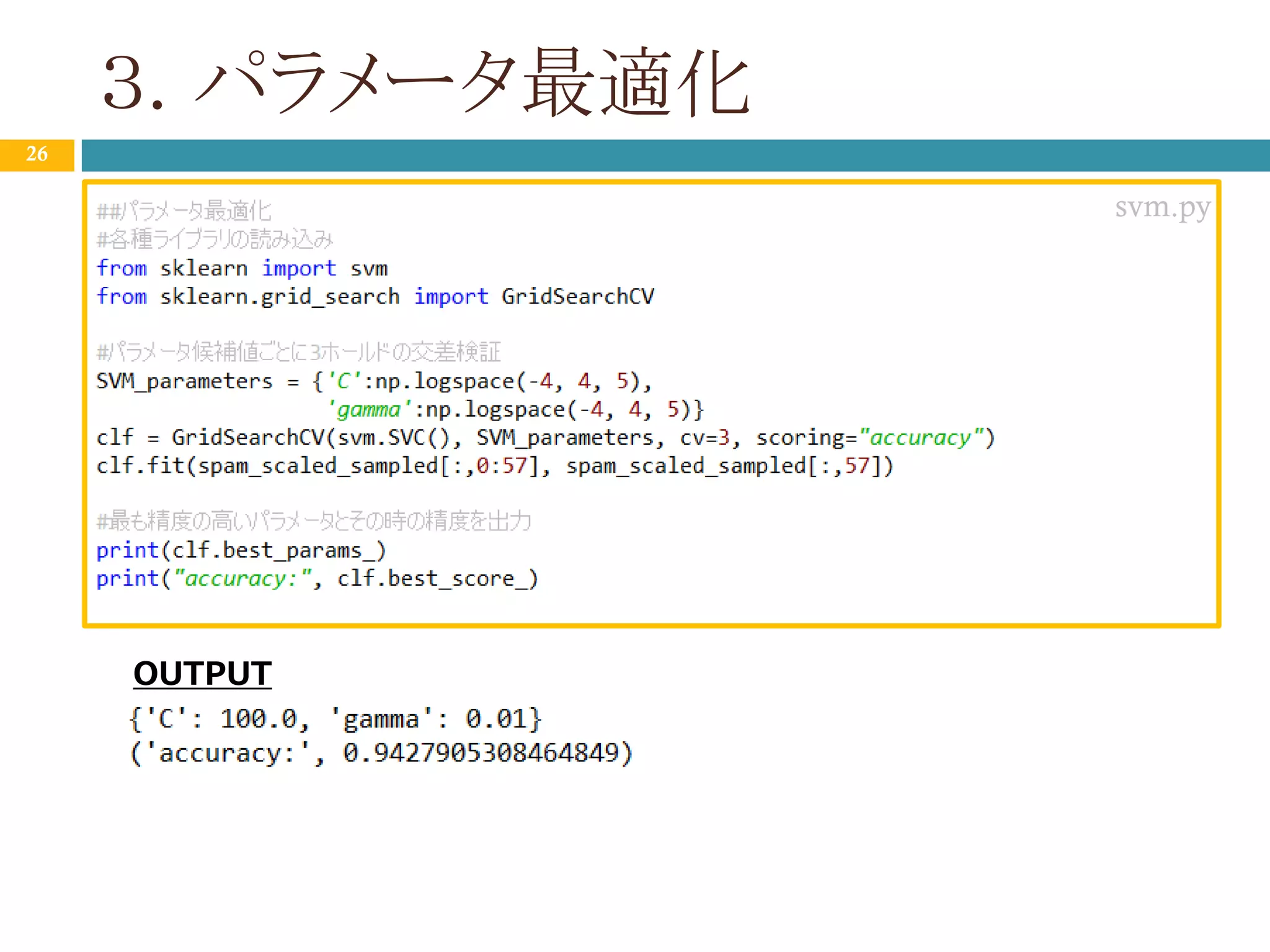The width and height of the screenshot is (1270, 952).
Task: Click the comment '#最も精度の高いパラメータ...'
Action: [x=314, y=521]
